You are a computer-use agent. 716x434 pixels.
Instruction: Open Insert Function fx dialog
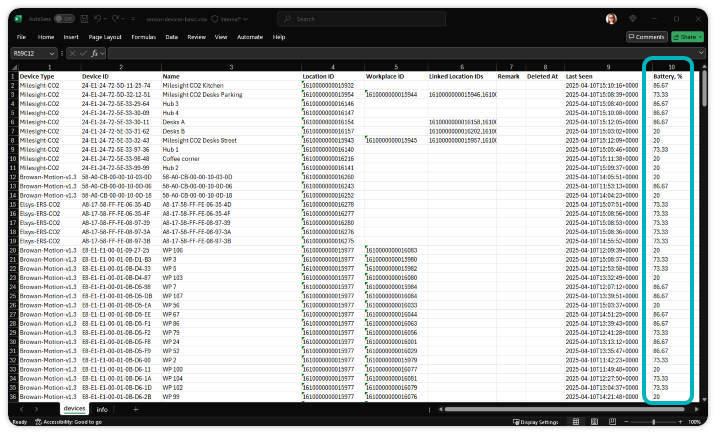coord(95,53)
